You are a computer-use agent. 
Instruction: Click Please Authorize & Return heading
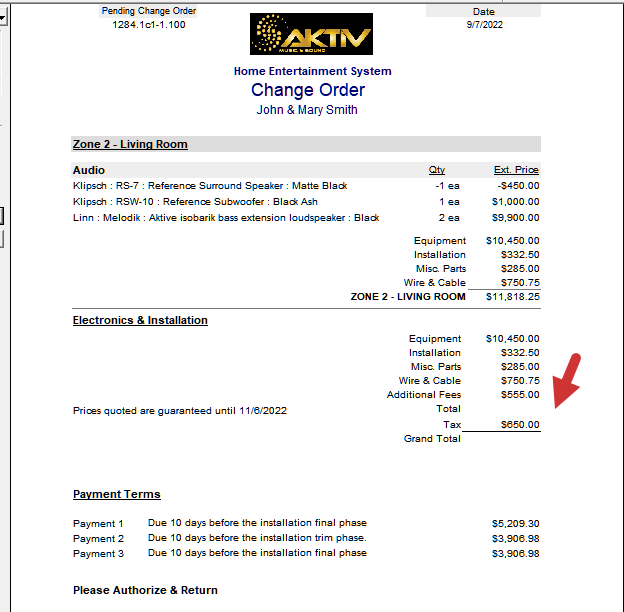(x=145, y=590)
